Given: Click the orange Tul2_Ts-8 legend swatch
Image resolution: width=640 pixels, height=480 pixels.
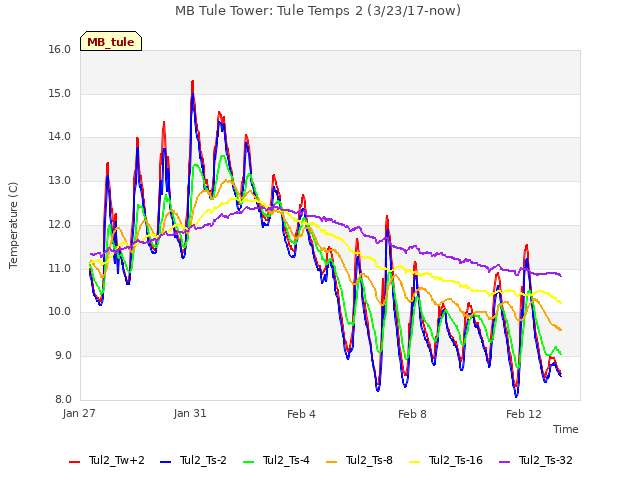Looking at the screenshot, I should tap(331, 462).
